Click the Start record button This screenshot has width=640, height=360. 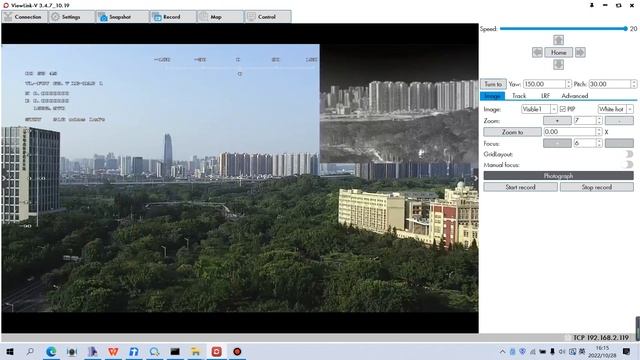(520, 187)
